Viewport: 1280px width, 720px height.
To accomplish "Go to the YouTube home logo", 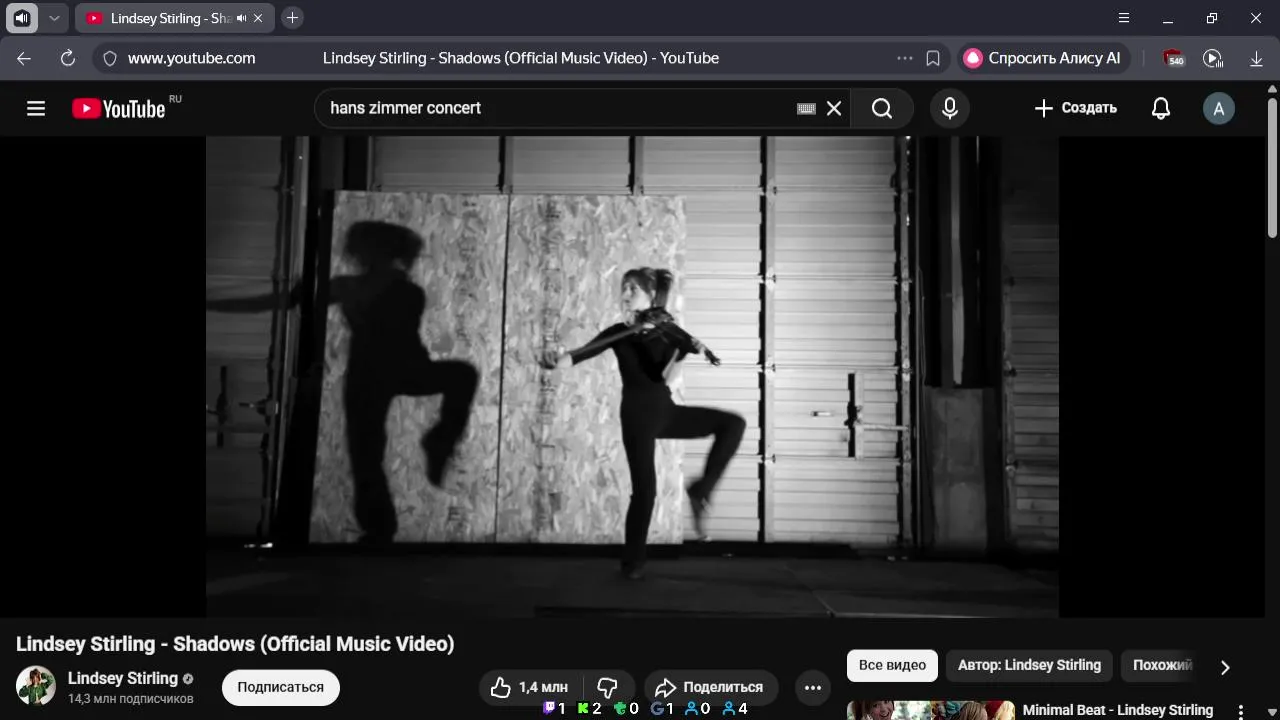I will [x=118, y=108].
